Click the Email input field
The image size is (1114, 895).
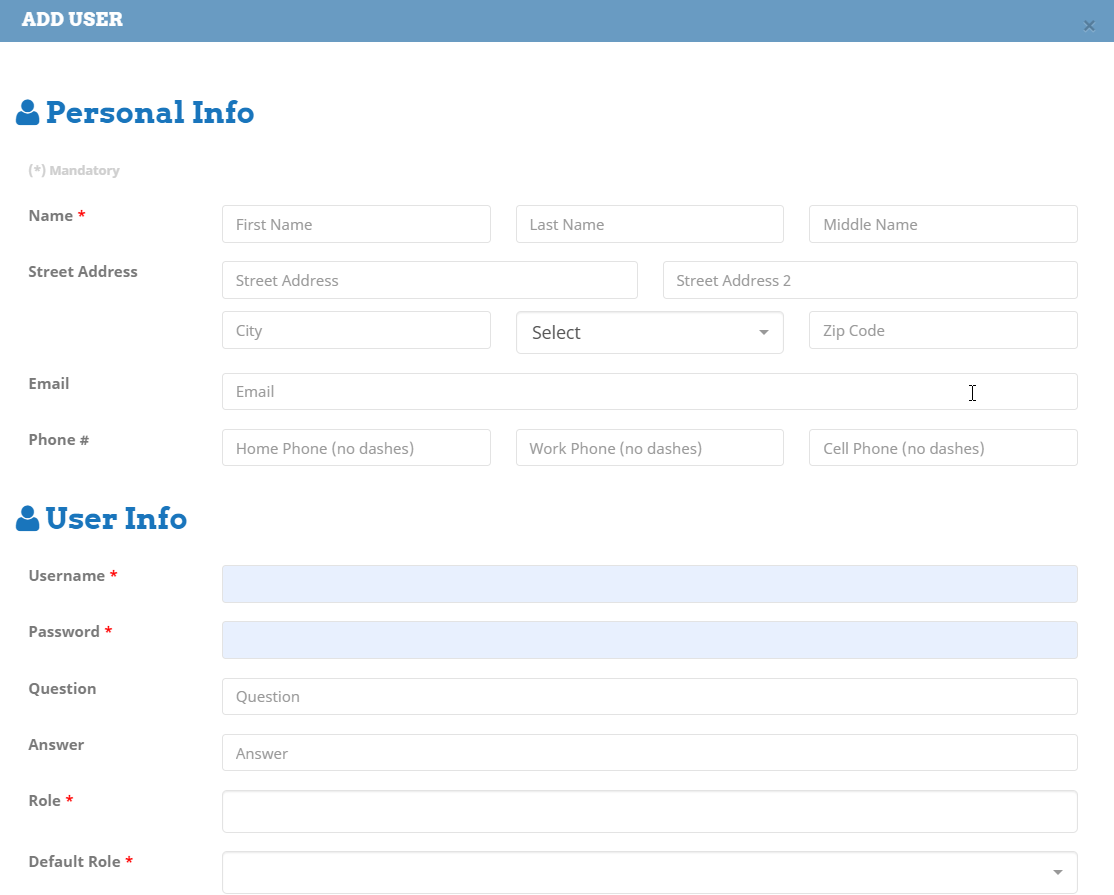[x=649, y=391]
